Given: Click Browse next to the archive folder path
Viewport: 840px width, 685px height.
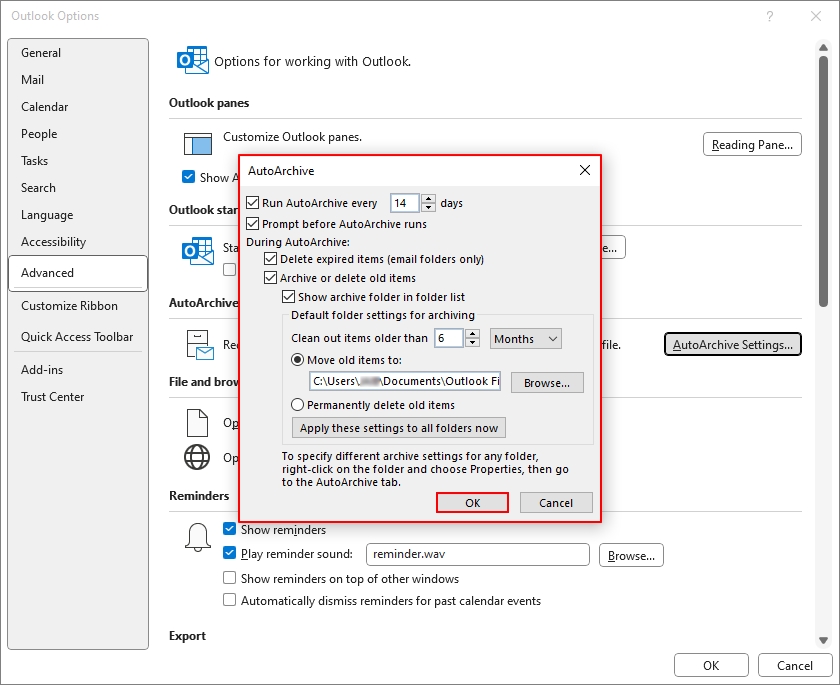Looking at the screenshot, I should [x=546, y=382].
